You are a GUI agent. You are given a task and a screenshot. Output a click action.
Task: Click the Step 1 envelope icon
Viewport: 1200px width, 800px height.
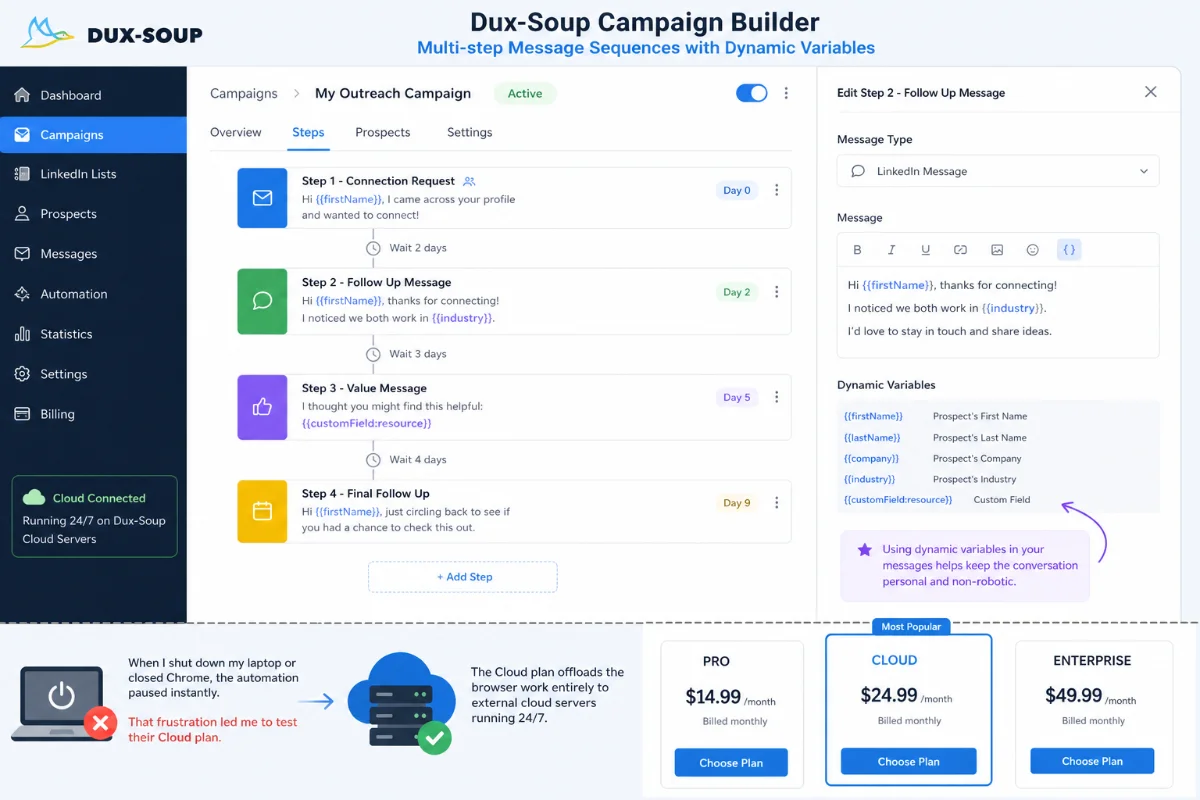coord(262,198)
